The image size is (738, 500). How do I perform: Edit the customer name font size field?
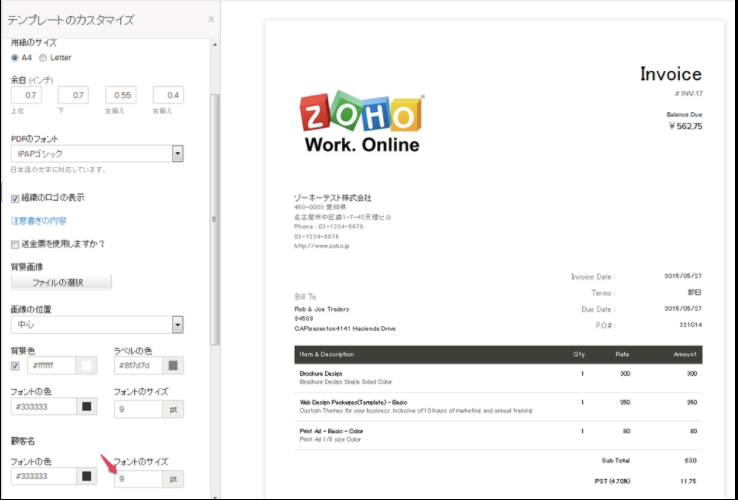click(138, 479)
